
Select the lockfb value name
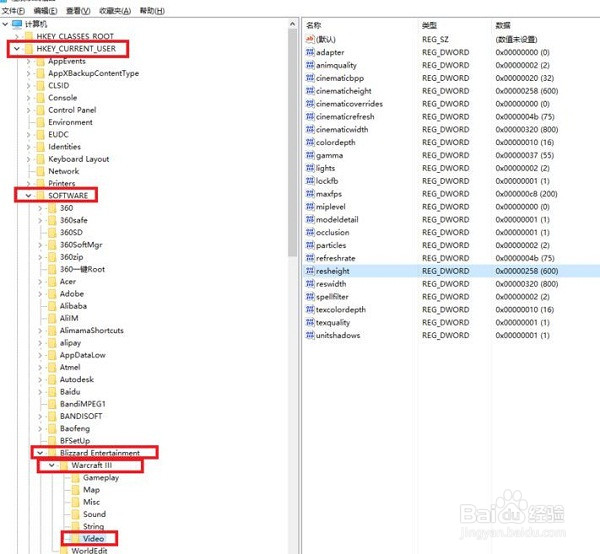(x=327, y=181)
